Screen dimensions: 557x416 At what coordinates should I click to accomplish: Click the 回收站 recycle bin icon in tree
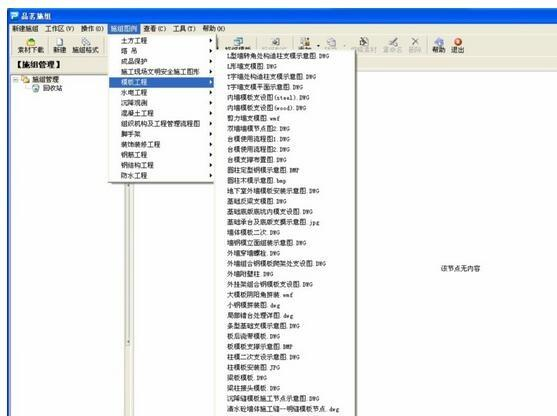click(36, 88)
